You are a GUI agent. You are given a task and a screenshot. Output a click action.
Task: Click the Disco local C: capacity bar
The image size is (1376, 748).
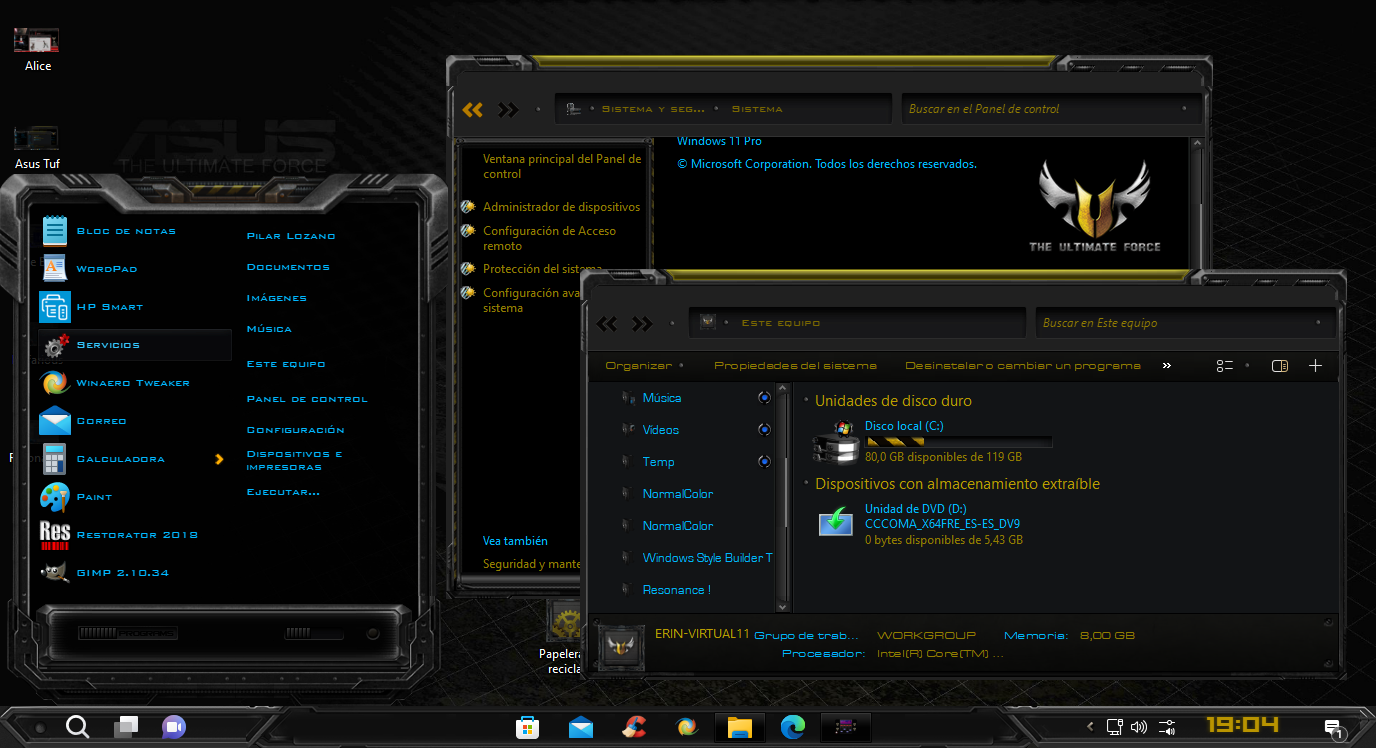[957, 441]
